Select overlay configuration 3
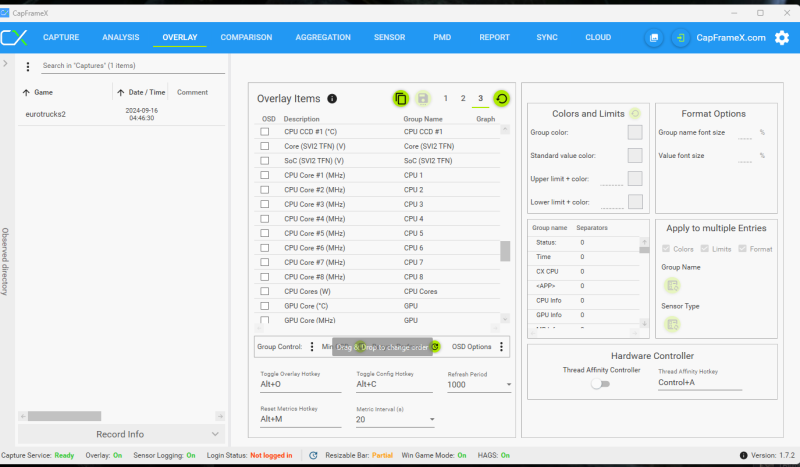Screen dimensions: 800x467 [x=480, y=99]
